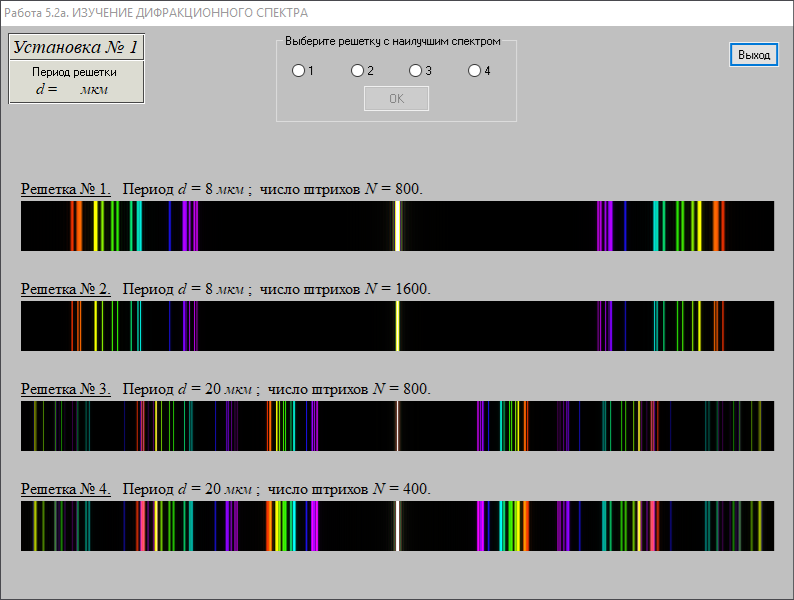Click the N = 1600 text for grating 2
Image resolution: width=794 pixels, height=600 pixels.
(x=397, y=289)
